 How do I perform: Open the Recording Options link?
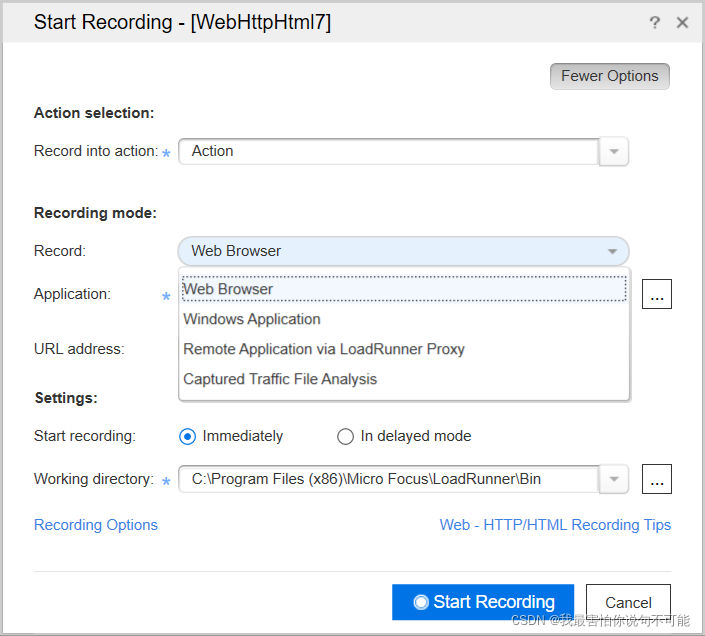point(96,525)
